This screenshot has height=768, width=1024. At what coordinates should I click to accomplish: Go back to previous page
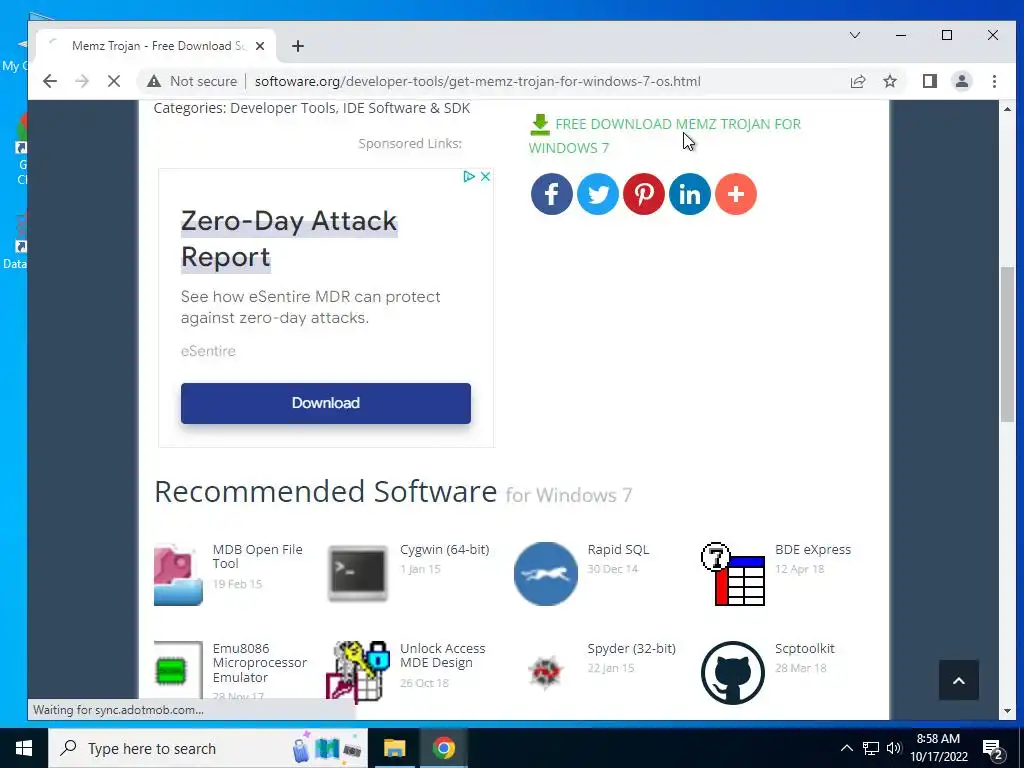tap(50, 81)
